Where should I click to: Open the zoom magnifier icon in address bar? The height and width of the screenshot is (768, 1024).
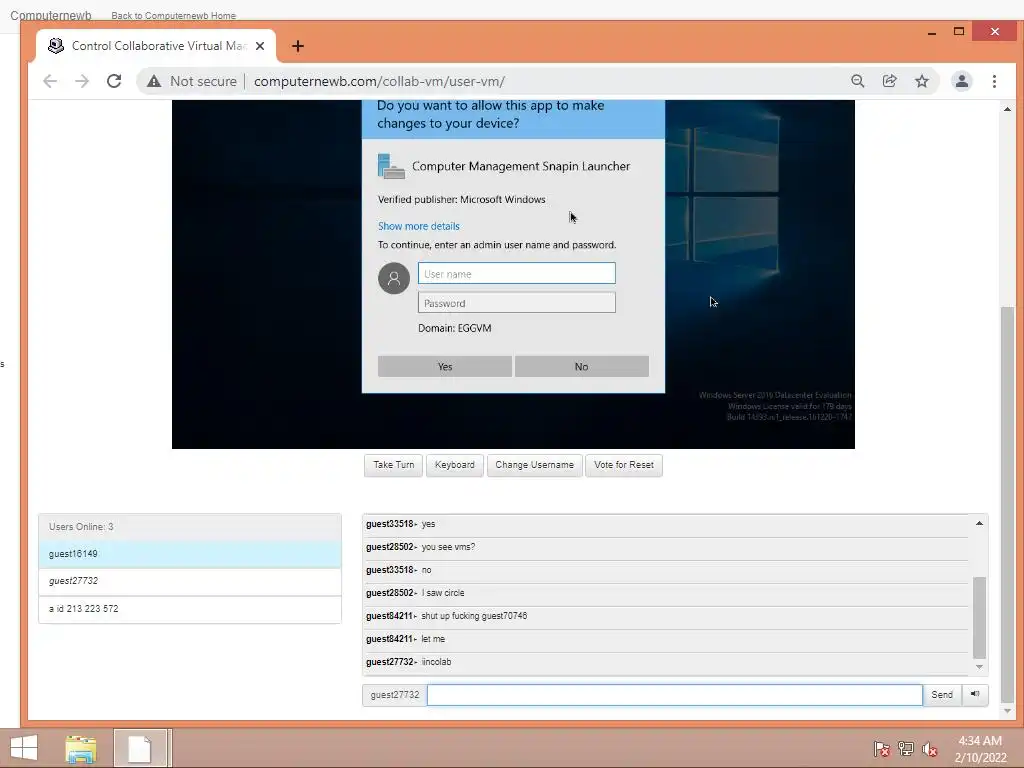(857, 81)
